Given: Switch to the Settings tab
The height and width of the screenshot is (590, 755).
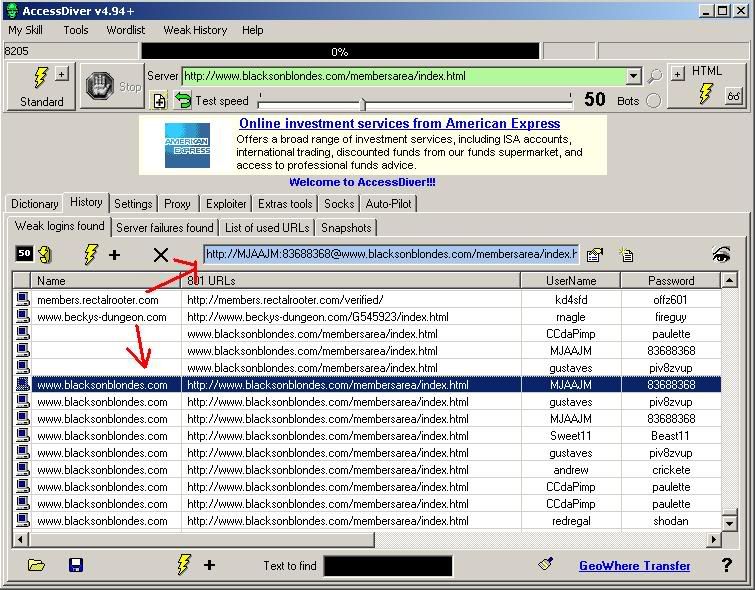Looking at the screenshot, I should [x=133, y=204].
